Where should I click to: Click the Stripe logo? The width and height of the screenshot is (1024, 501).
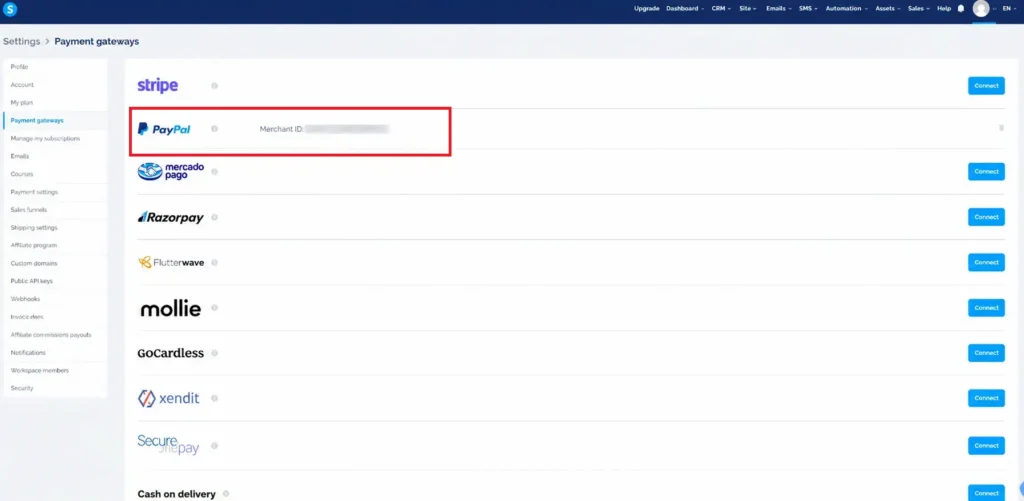point(157,86)
